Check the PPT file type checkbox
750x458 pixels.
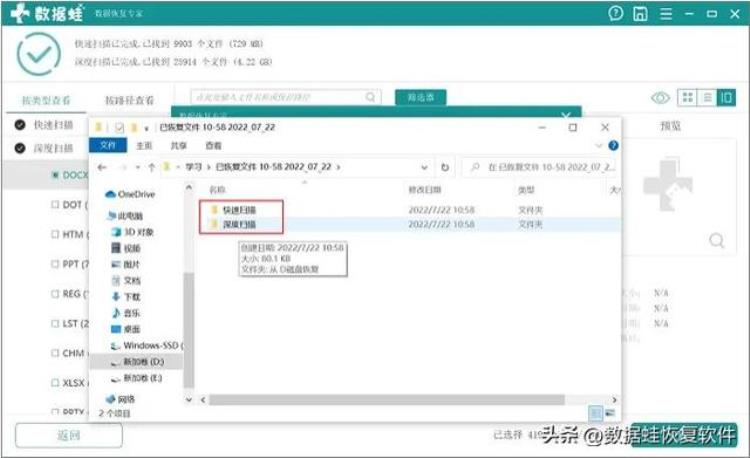point(55,264)
